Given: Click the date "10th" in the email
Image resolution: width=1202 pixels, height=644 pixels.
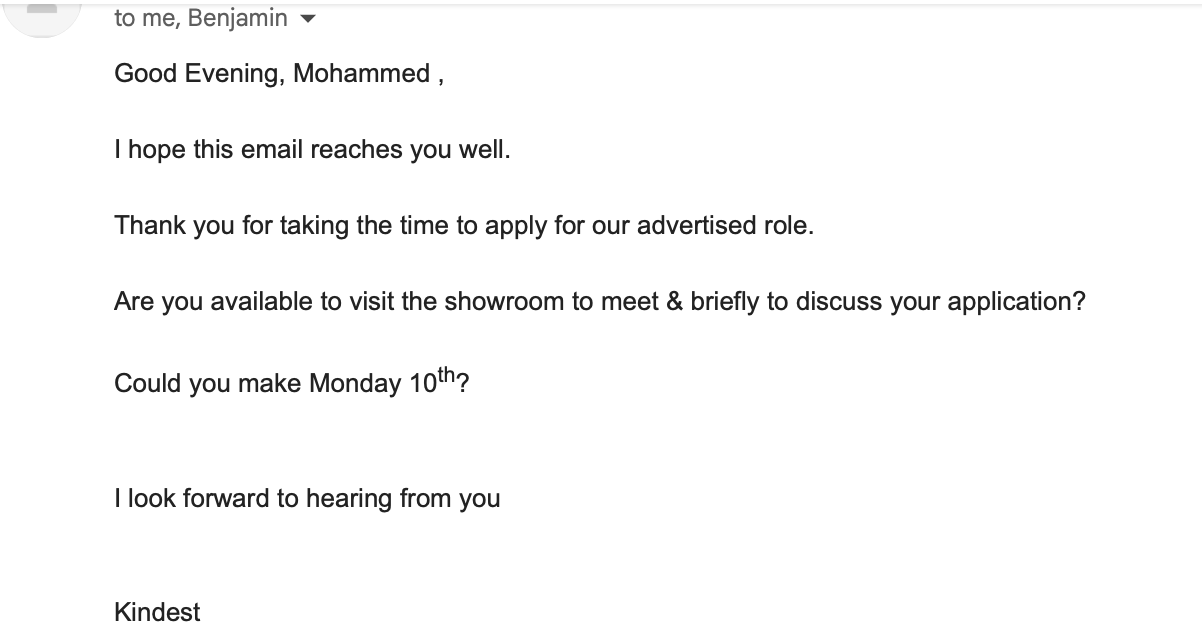Looking at the screenshot, I should [432, 381].
